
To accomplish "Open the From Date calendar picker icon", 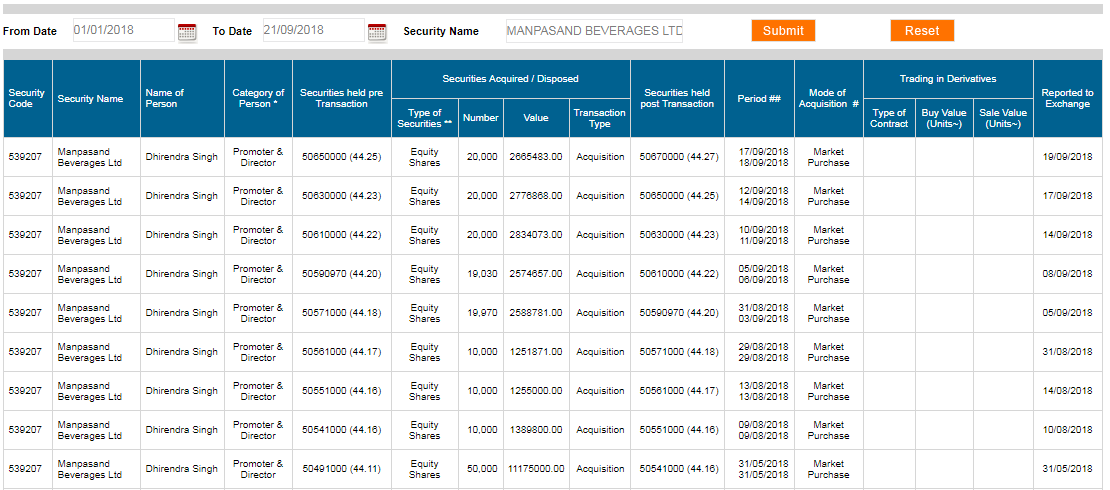I will click(187, 32).
